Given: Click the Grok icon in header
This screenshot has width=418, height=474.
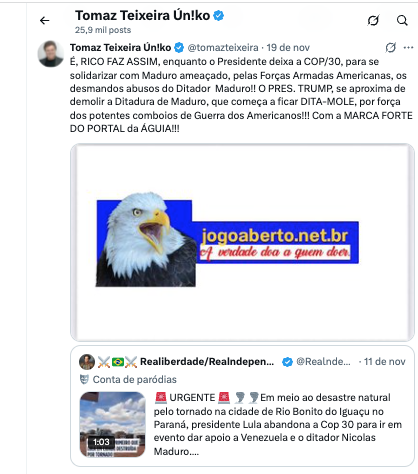Looking at the screenshot, I should coord(373,20).
